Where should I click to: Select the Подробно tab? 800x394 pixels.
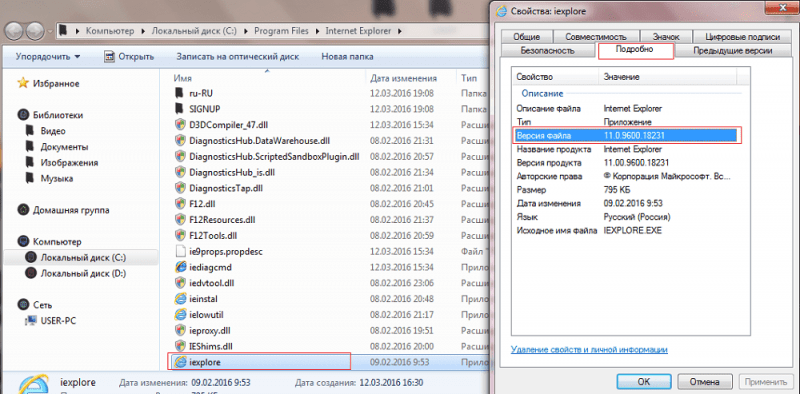[x=636, y=50]
